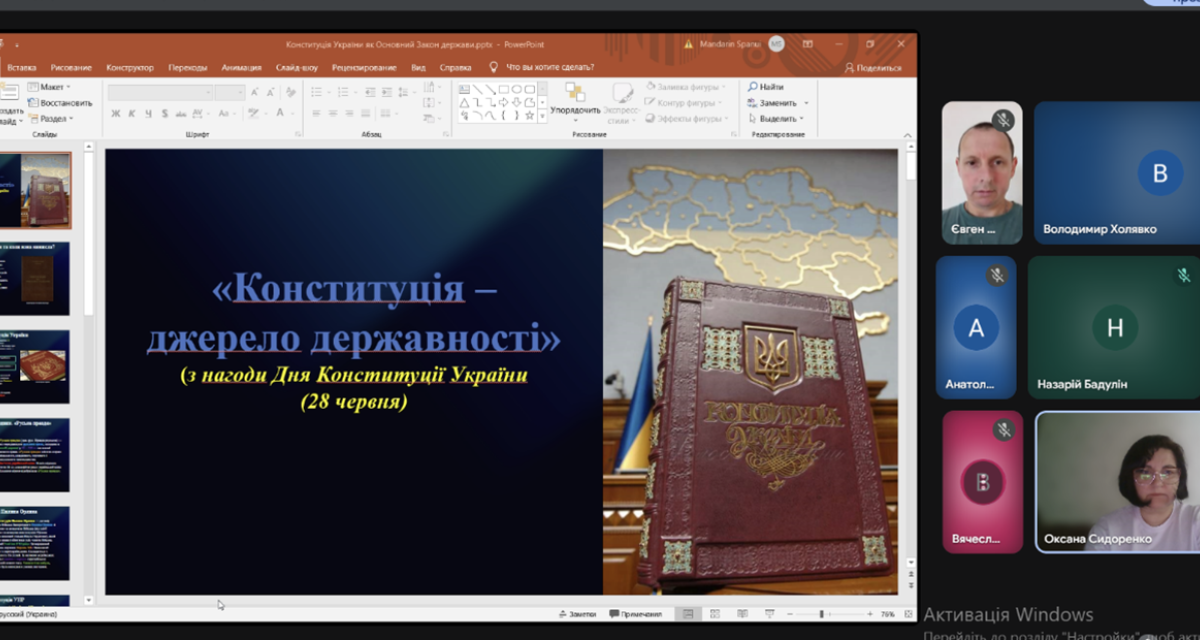The image size is (1200, 640).
Task: Open the Выделить selection dropdown
Action: (x=778, y=118)
